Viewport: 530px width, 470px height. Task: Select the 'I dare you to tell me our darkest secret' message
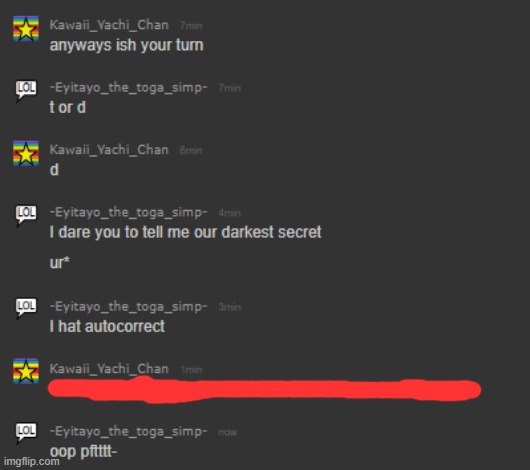tap(186, 233)
